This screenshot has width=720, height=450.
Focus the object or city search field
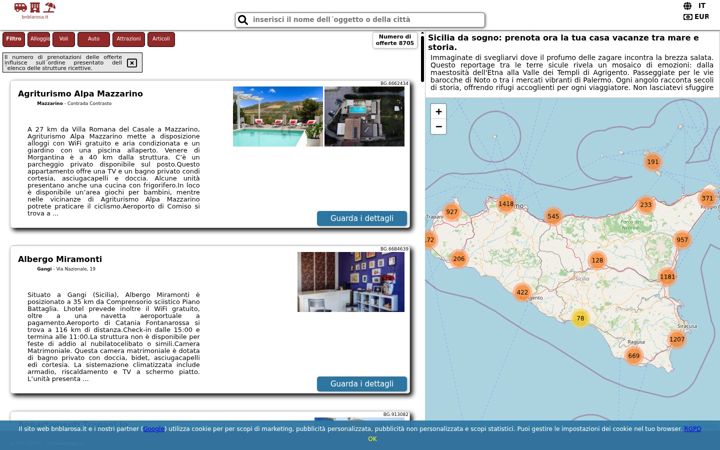360,20
